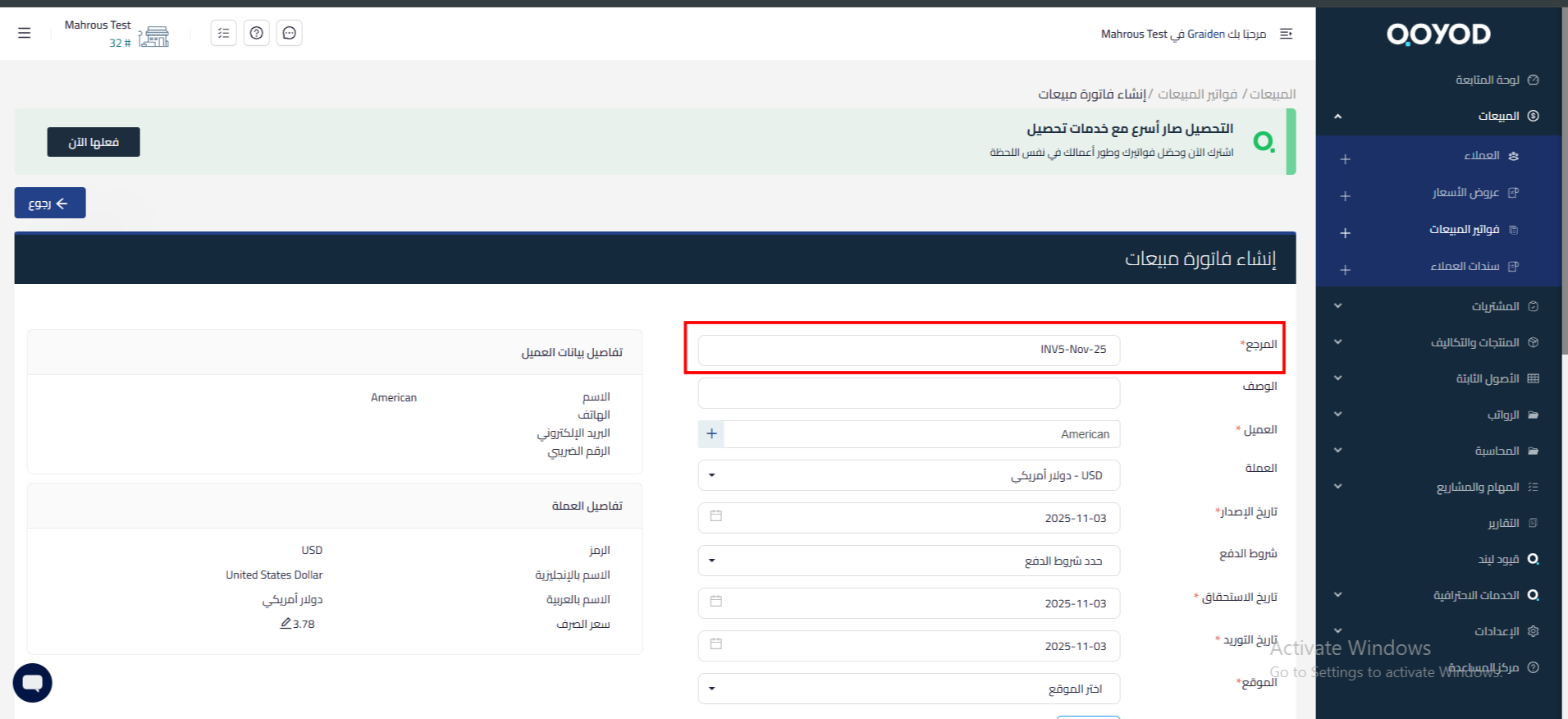The width and height of the screenshot is (1568, 719).
Task: Click the العميل customer field American
Action: tap(922, 434)
